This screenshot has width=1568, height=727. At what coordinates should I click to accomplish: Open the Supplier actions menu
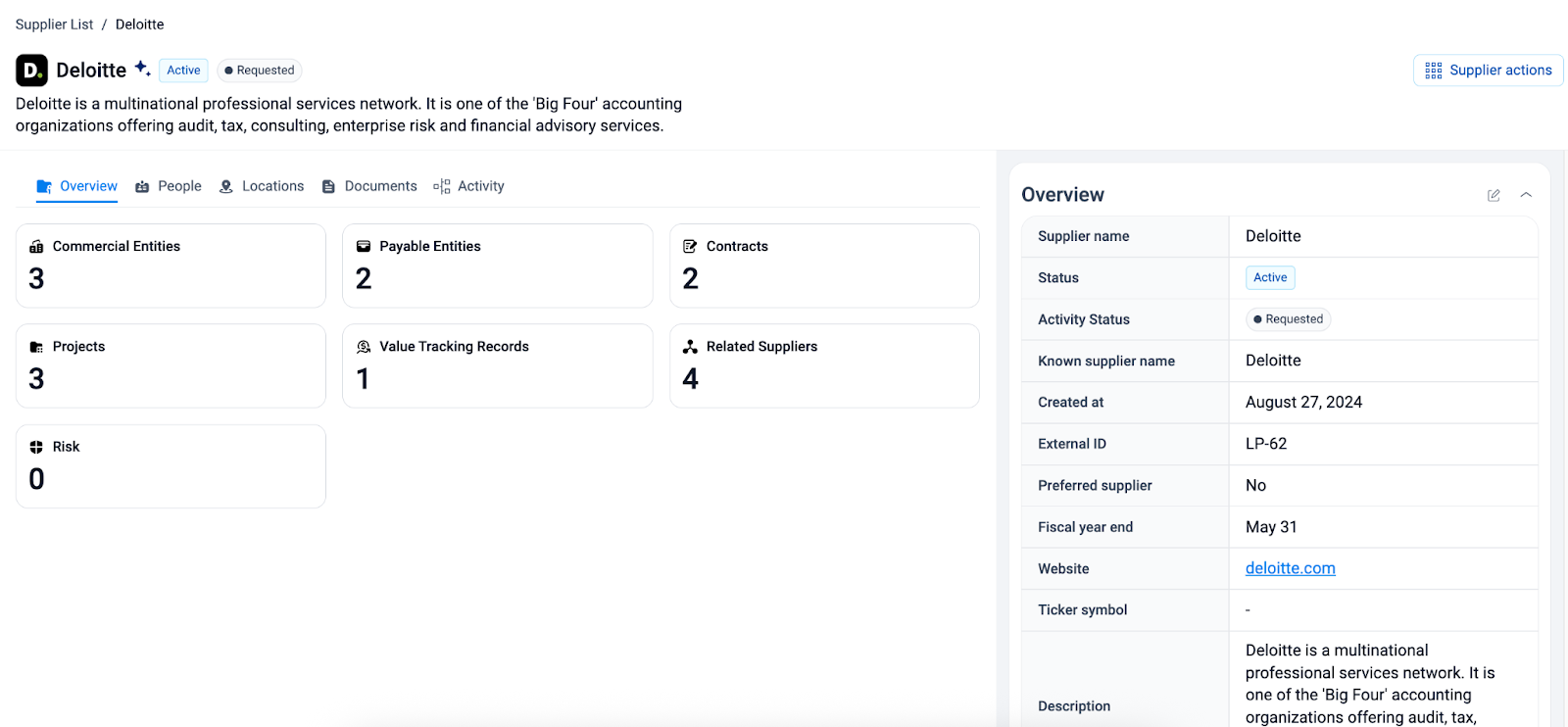pos(1488,71)
